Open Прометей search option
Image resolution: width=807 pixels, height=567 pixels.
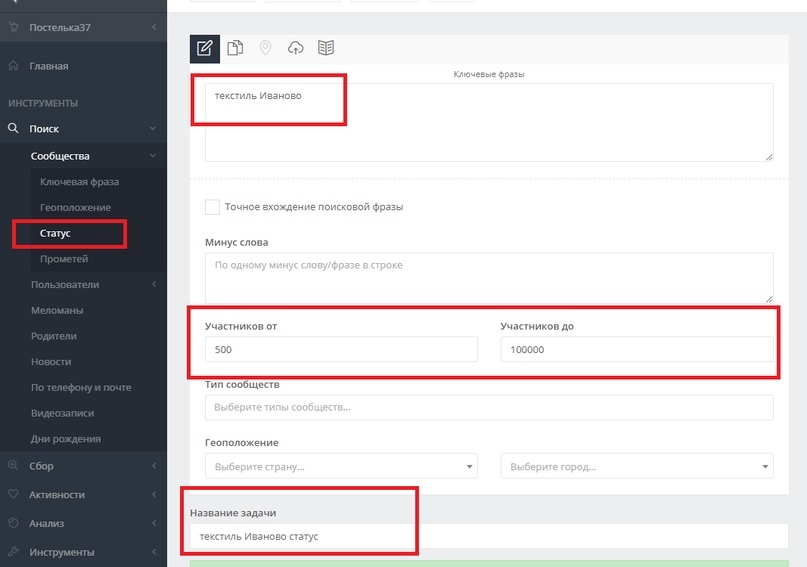(64, 259)
